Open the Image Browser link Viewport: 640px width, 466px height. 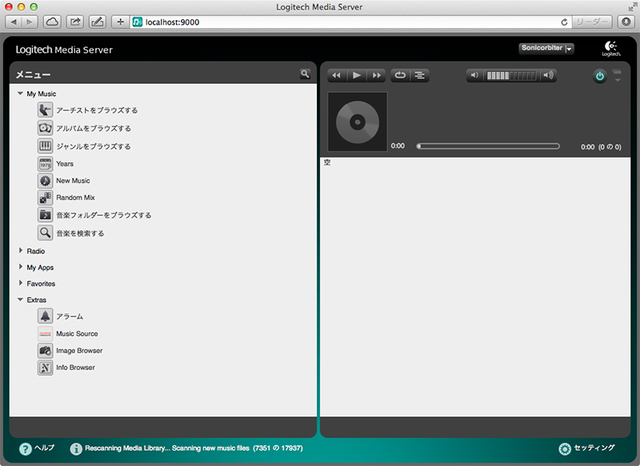click(79, 351)
